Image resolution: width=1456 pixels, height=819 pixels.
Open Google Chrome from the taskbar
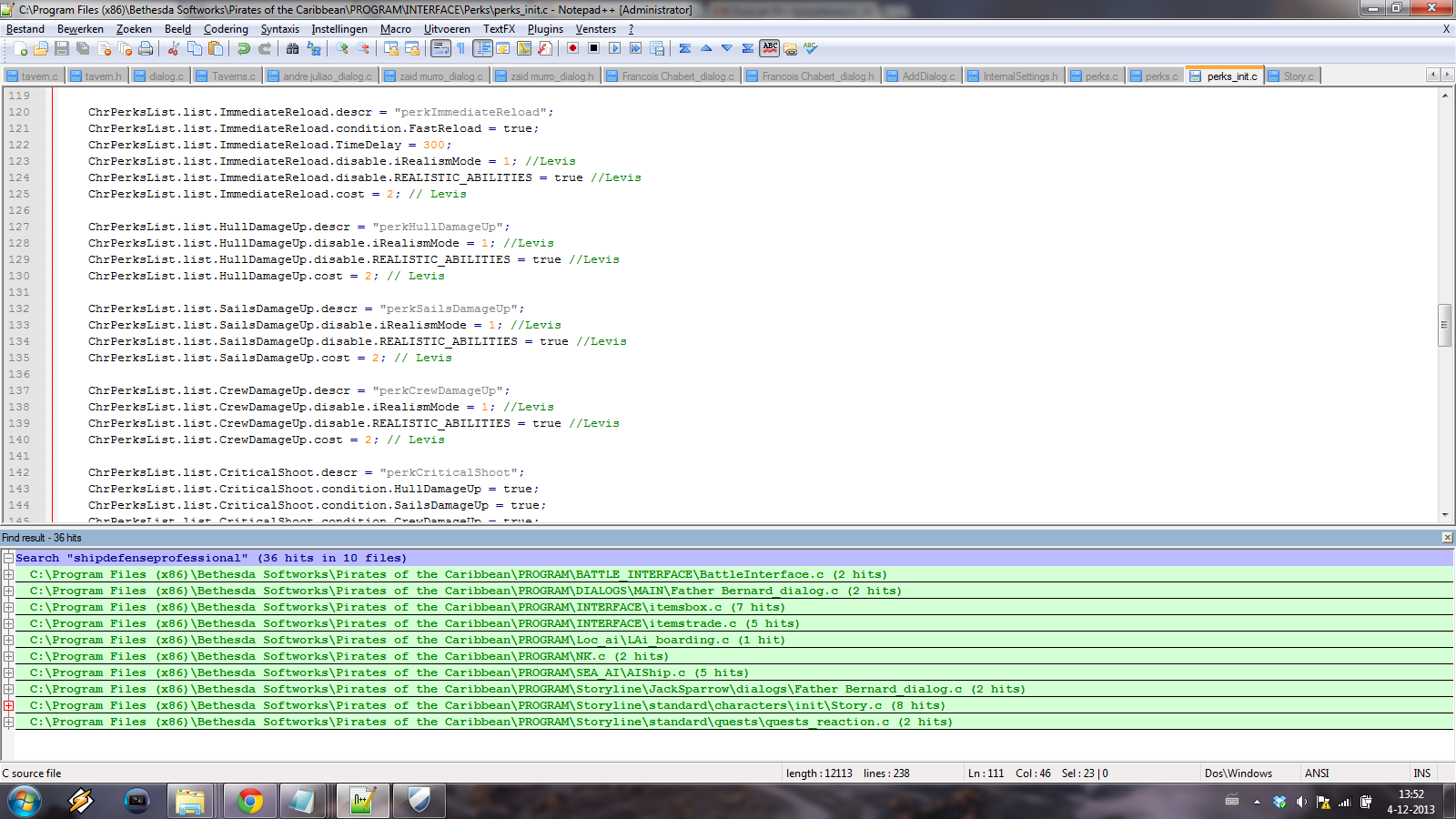(x=249, y=801)
